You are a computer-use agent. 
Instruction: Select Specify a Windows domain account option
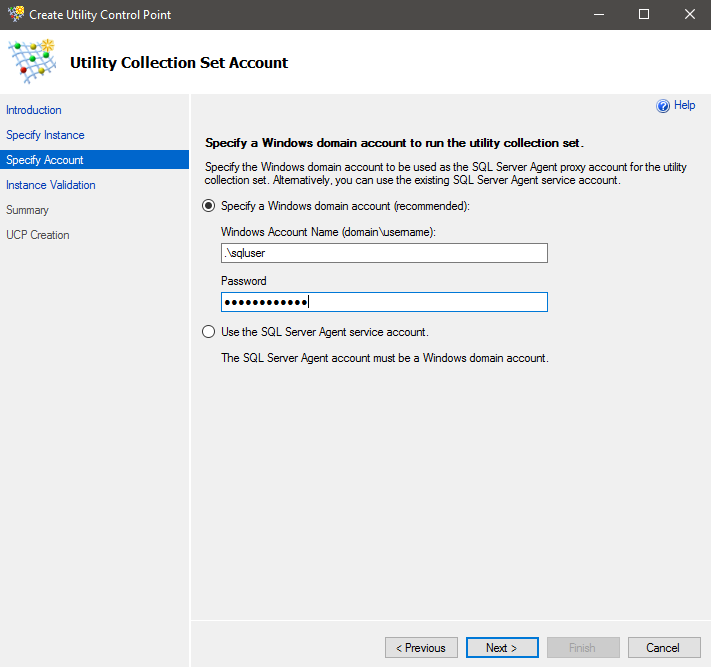209,206
